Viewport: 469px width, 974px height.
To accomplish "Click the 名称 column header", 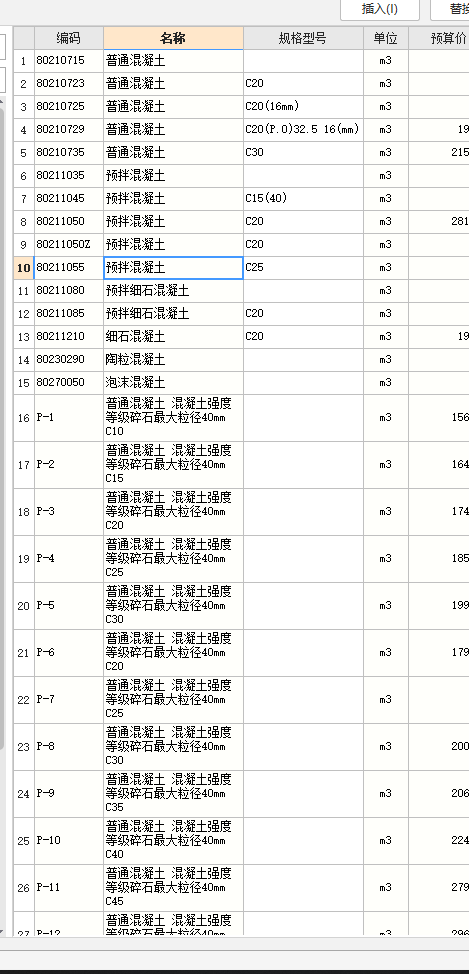I will [173, 39].
